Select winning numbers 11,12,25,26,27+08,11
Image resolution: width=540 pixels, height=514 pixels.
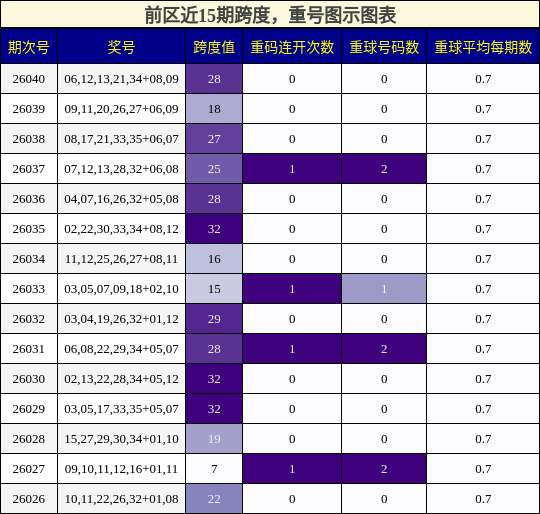122,259
